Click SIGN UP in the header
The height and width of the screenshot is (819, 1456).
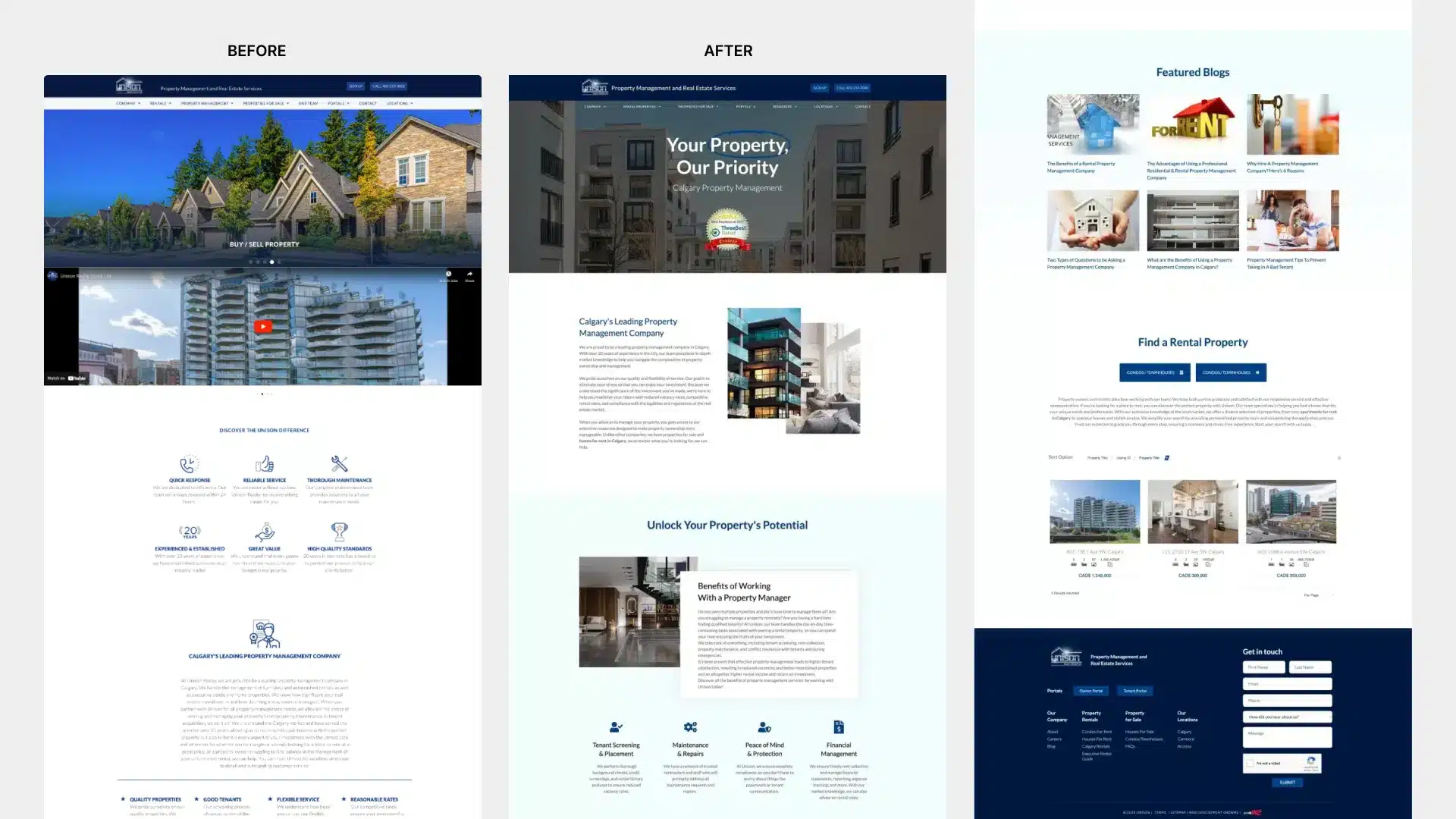[820, 88]
